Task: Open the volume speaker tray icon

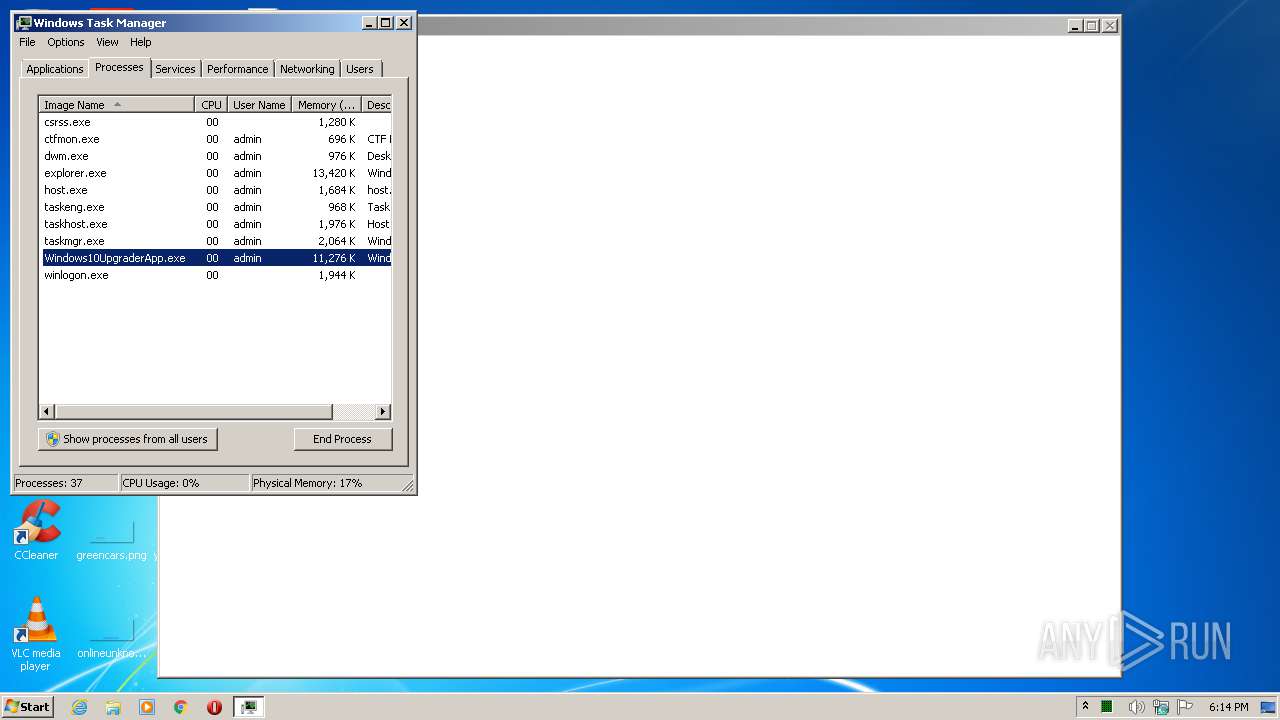Action: 1136,707
